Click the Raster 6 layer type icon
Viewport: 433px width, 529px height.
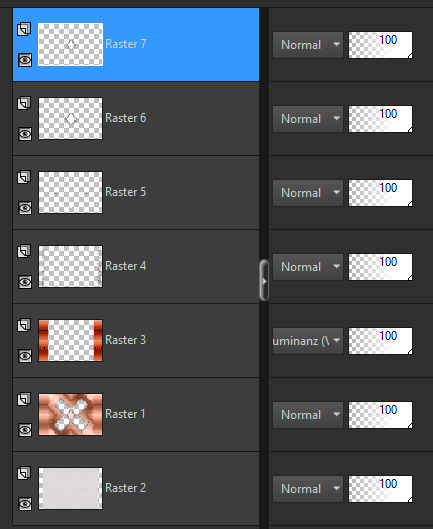[24, 103]
